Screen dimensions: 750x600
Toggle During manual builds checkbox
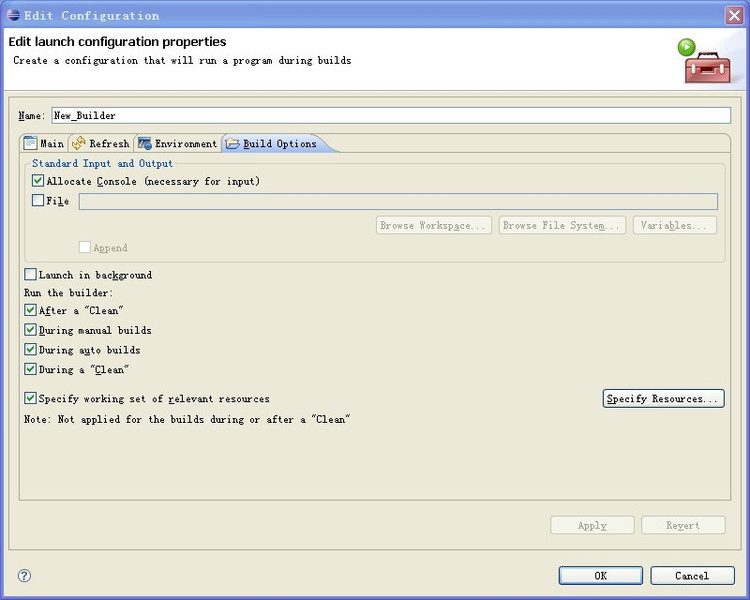point(30,330)
